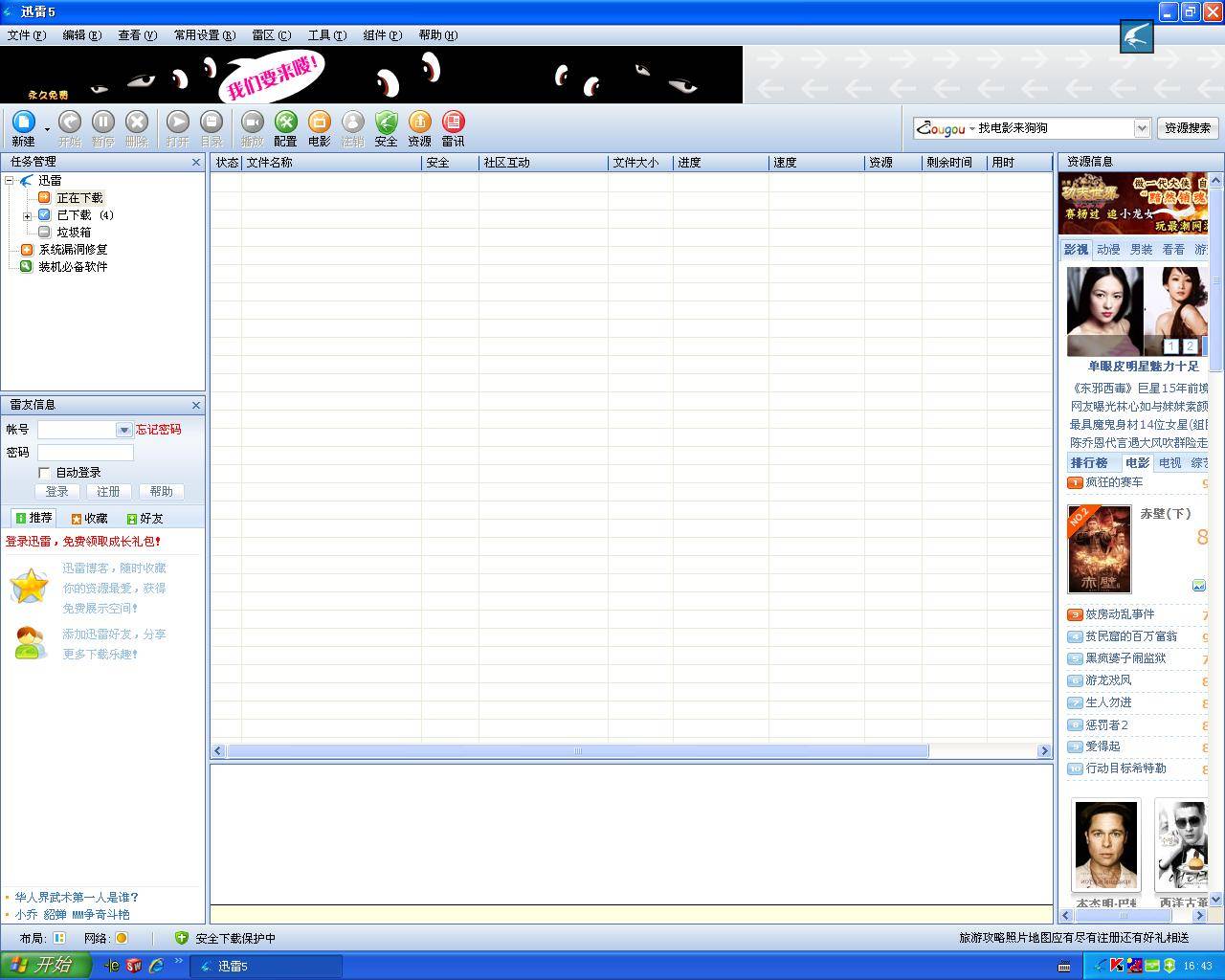Click the 帮助 button below the password field
Screen dimensions: 1225x980
point(161,492)
